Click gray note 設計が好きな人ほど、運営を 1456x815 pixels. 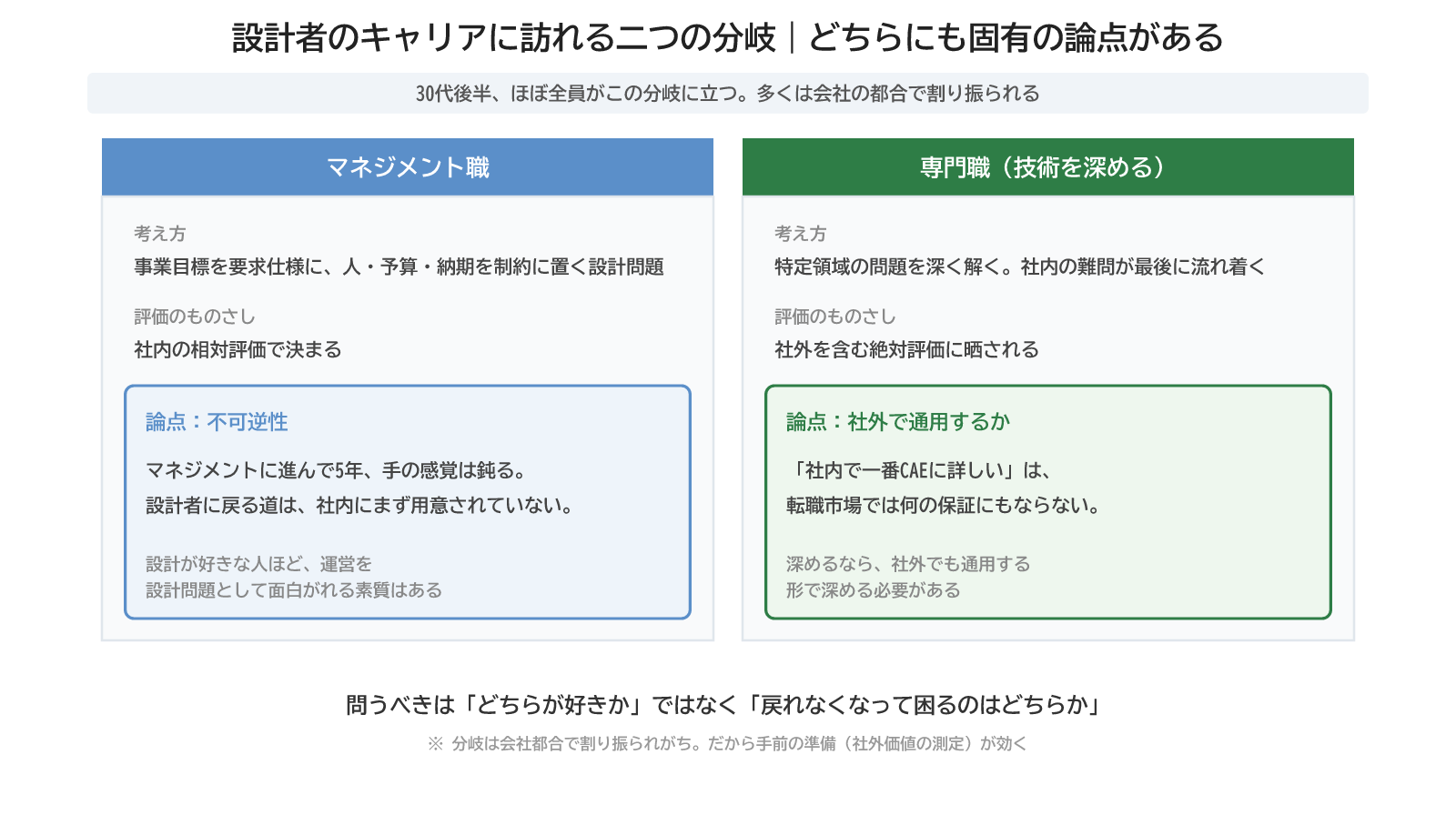259,564
